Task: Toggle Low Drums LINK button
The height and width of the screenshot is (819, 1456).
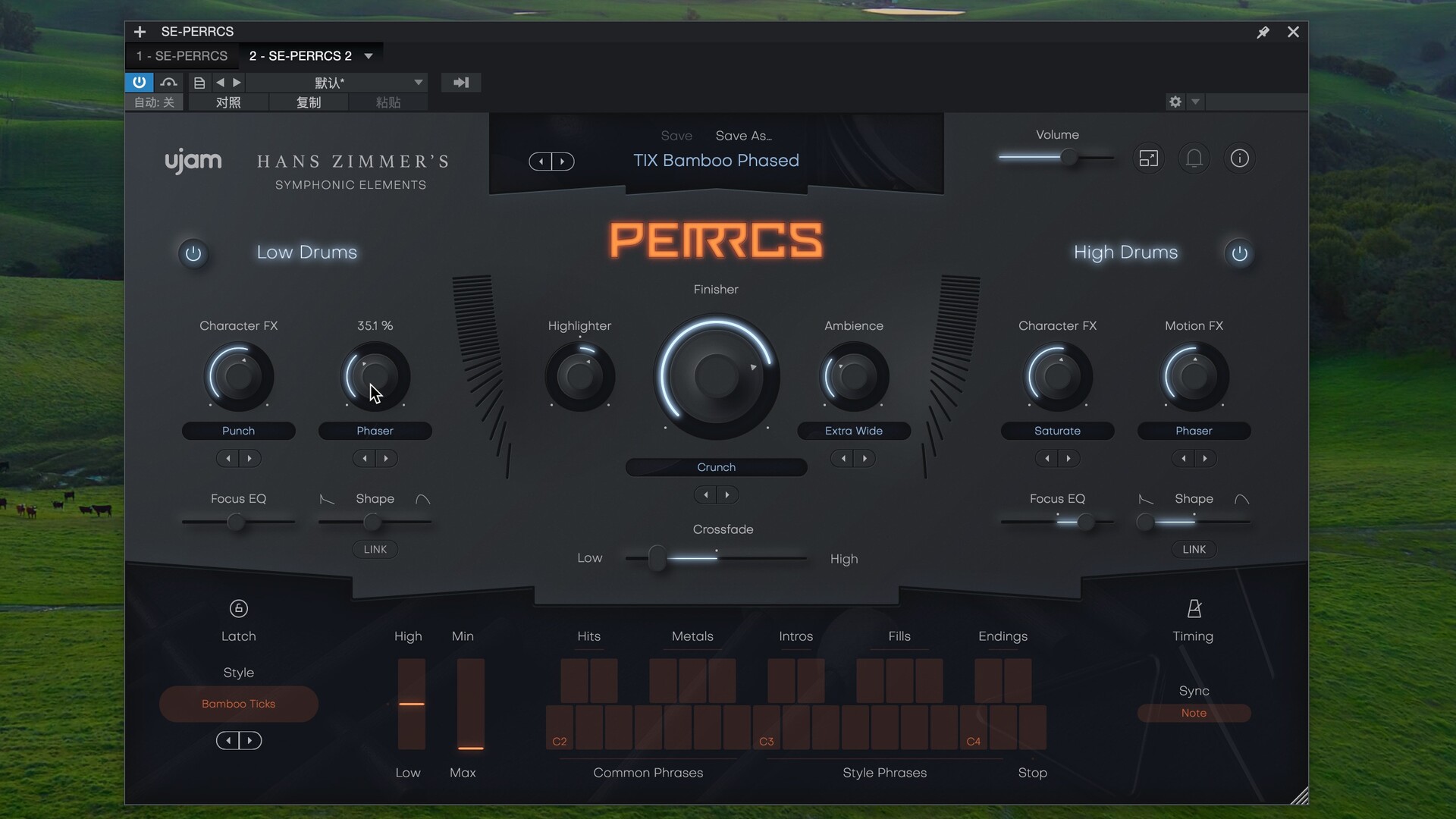Action: [x=375, y=549]
